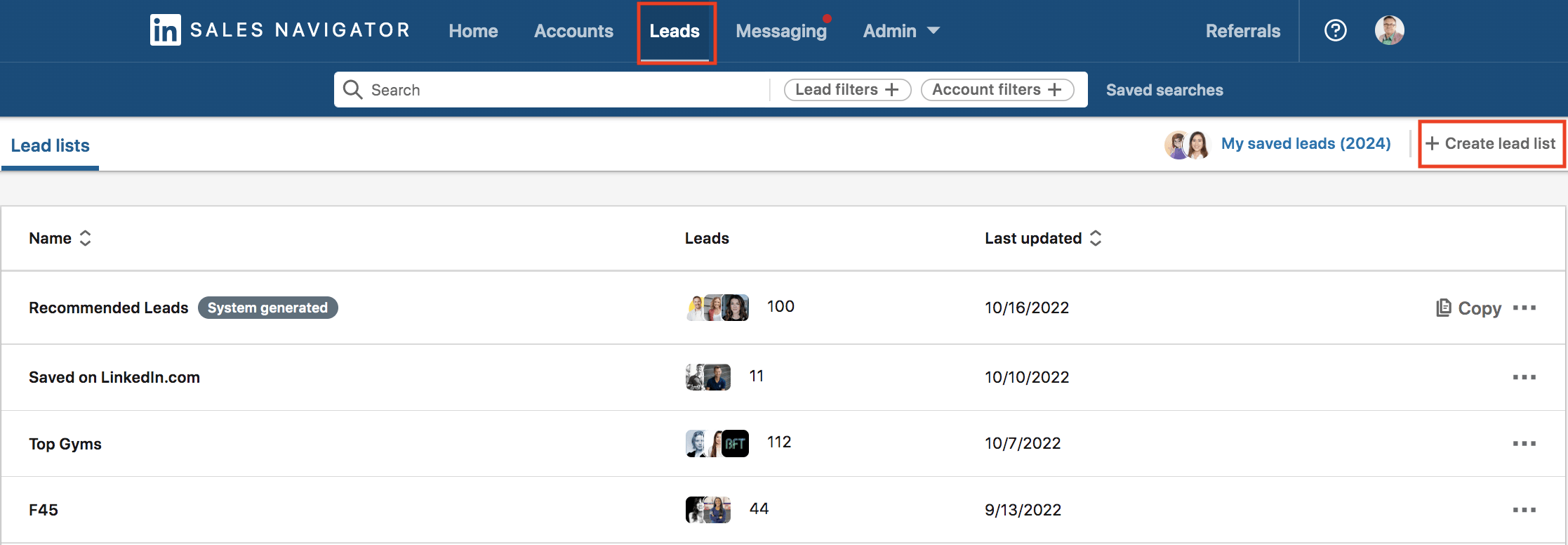Image resolution: width=1568 pixels, height=545 pixels.
Task: Open Saved searches
Action: tap(1164, 90)
